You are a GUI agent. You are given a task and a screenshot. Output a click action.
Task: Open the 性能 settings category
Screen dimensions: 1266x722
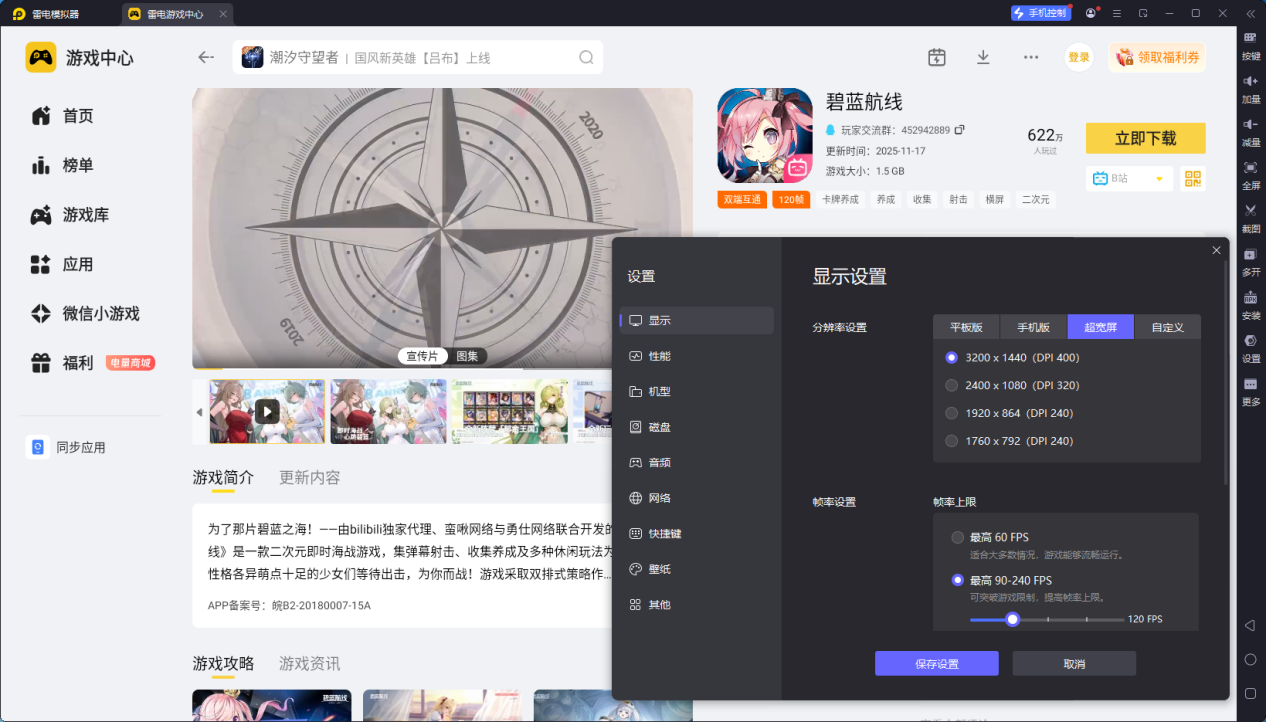click(659, 356)
